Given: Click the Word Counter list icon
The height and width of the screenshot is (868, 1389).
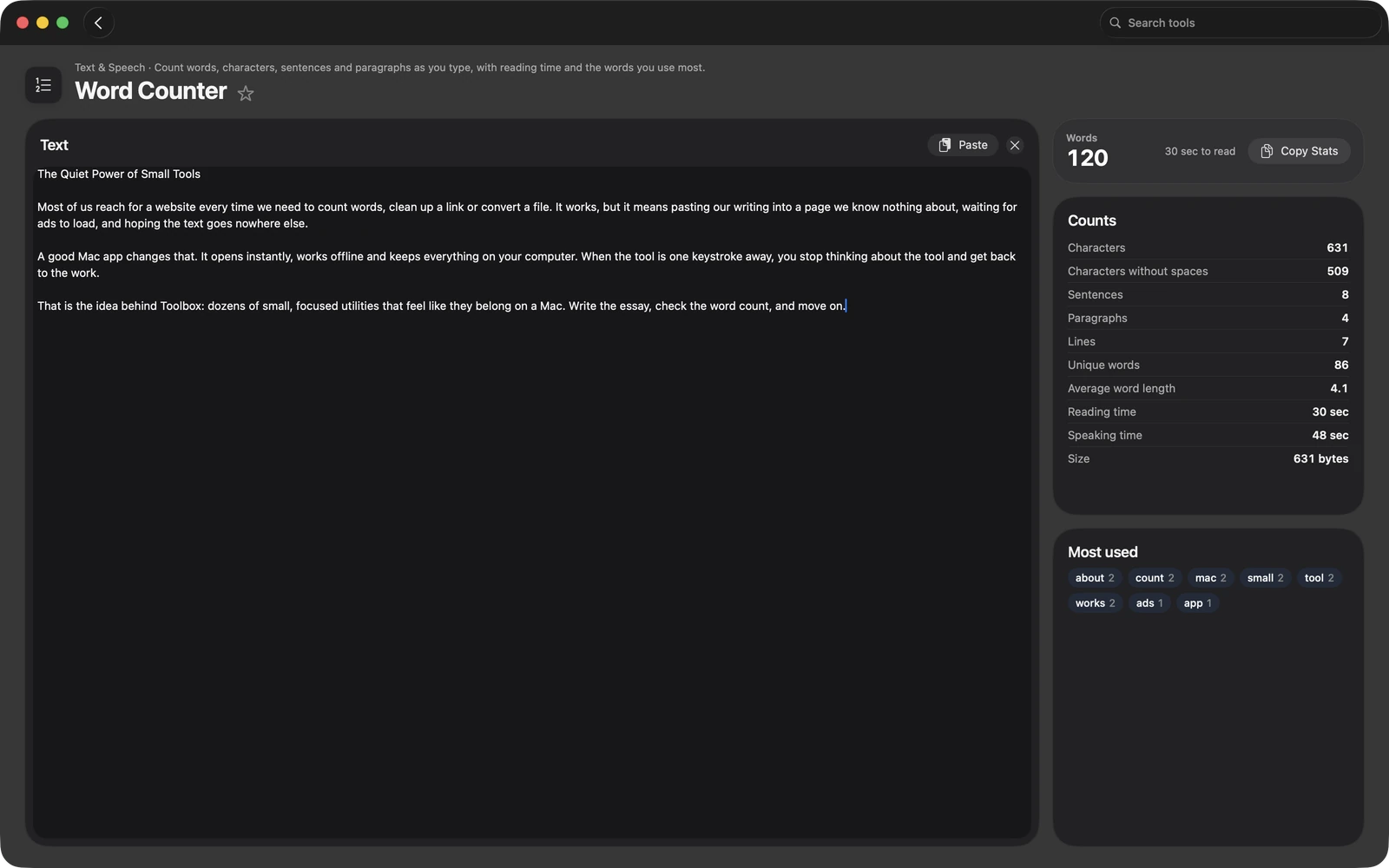Looking at the screenshot, I should pyautogui.click(x=43, y=85).
